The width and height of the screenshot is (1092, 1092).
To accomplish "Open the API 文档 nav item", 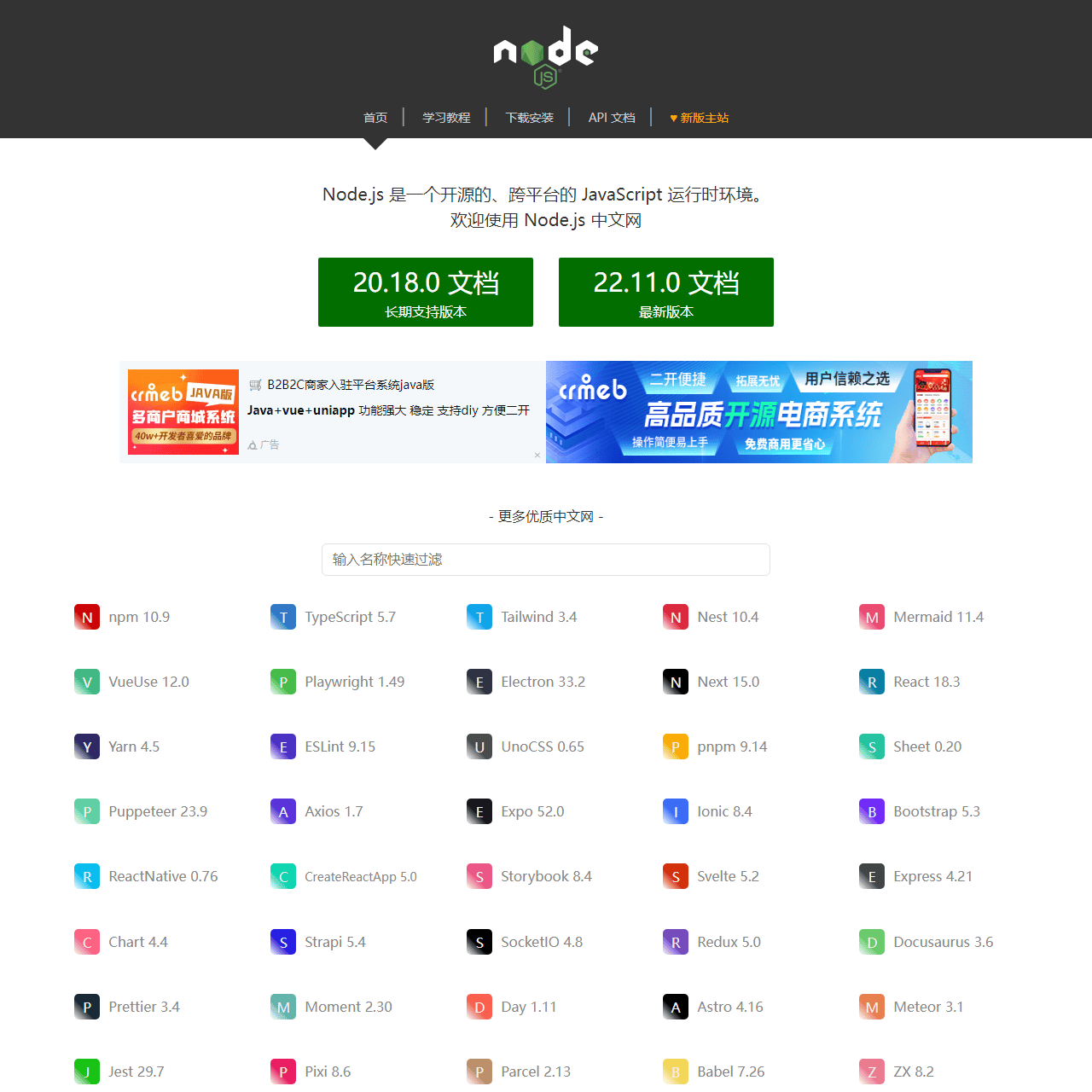I will [612, 118].
